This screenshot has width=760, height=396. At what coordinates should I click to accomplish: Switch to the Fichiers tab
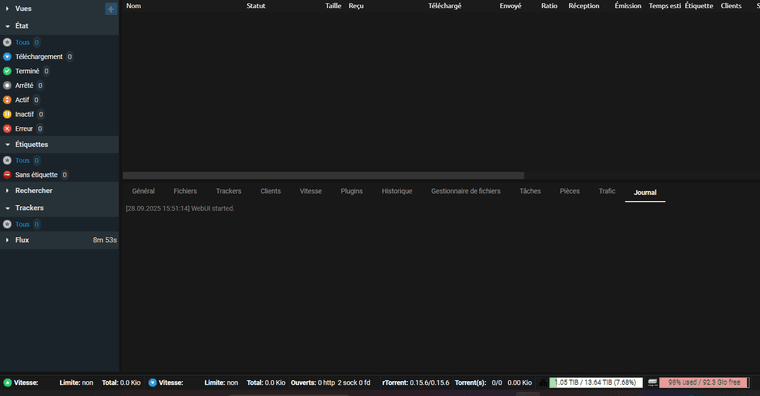(x=185, y=191)
